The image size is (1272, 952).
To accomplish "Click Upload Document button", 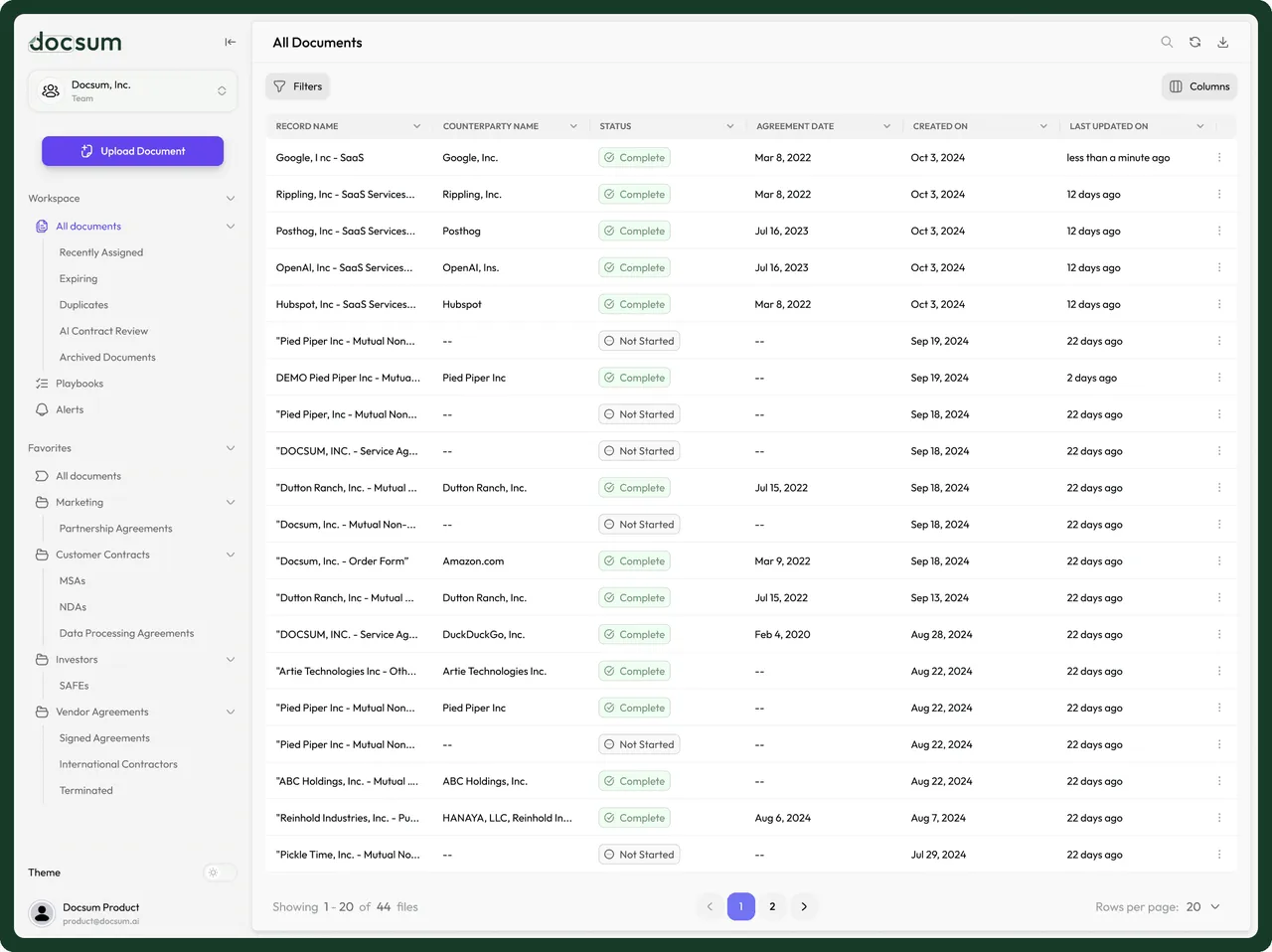I will (x=132, y=151).
